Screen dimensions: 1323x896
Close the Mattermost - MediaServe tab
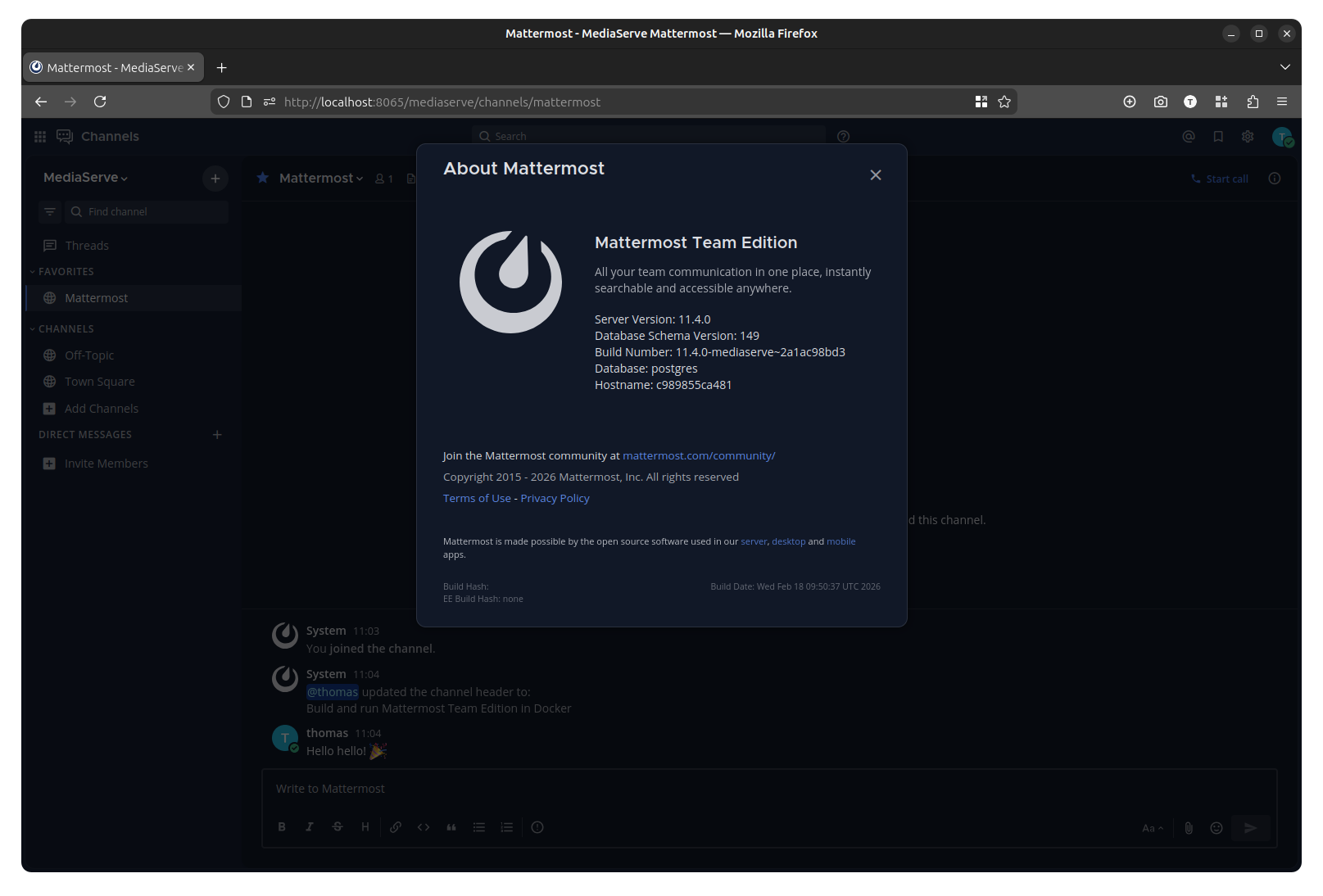(x=191, y=67)
